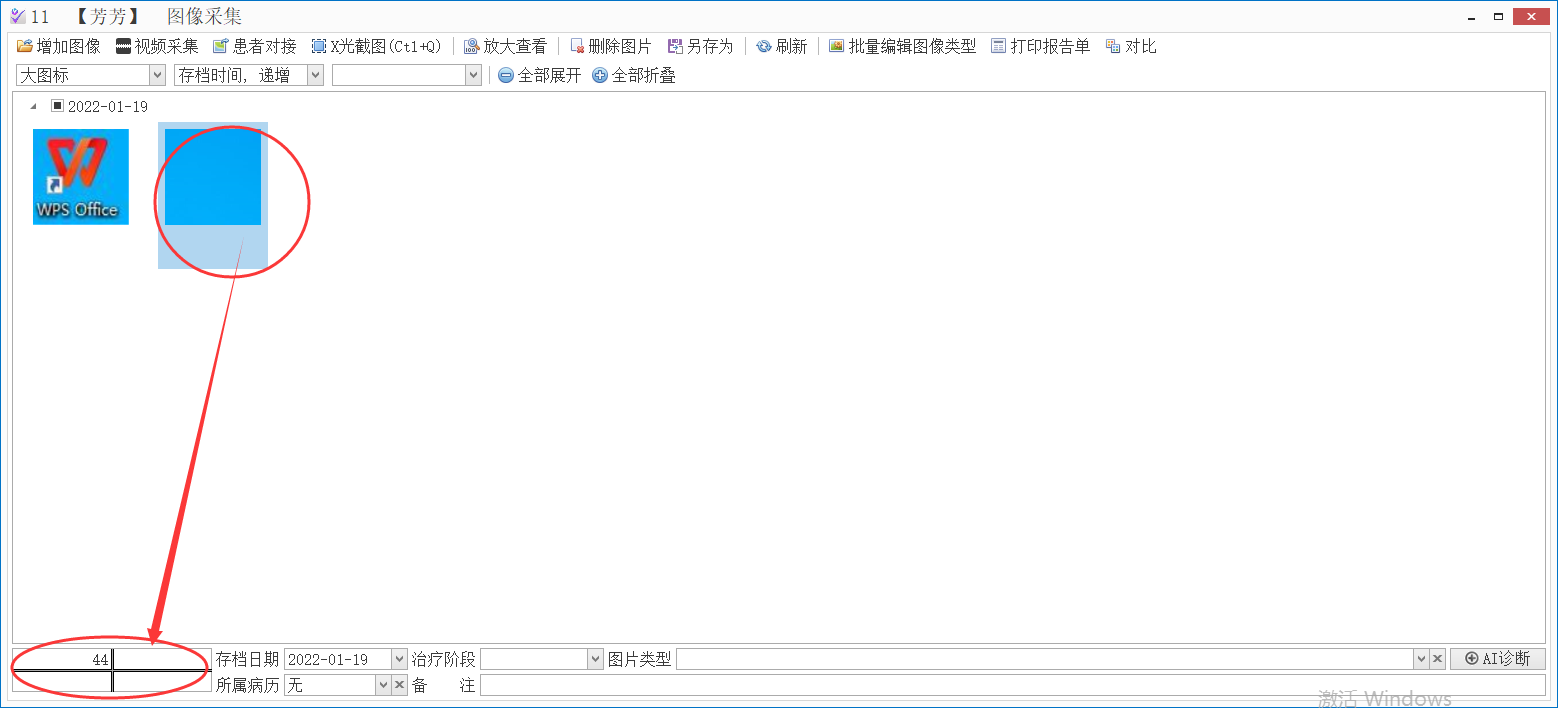Launch X光截图 X-ray screenshot tool
Image resolution: width=1558 pixels, height=708 pixels.
tap(376, 46)
